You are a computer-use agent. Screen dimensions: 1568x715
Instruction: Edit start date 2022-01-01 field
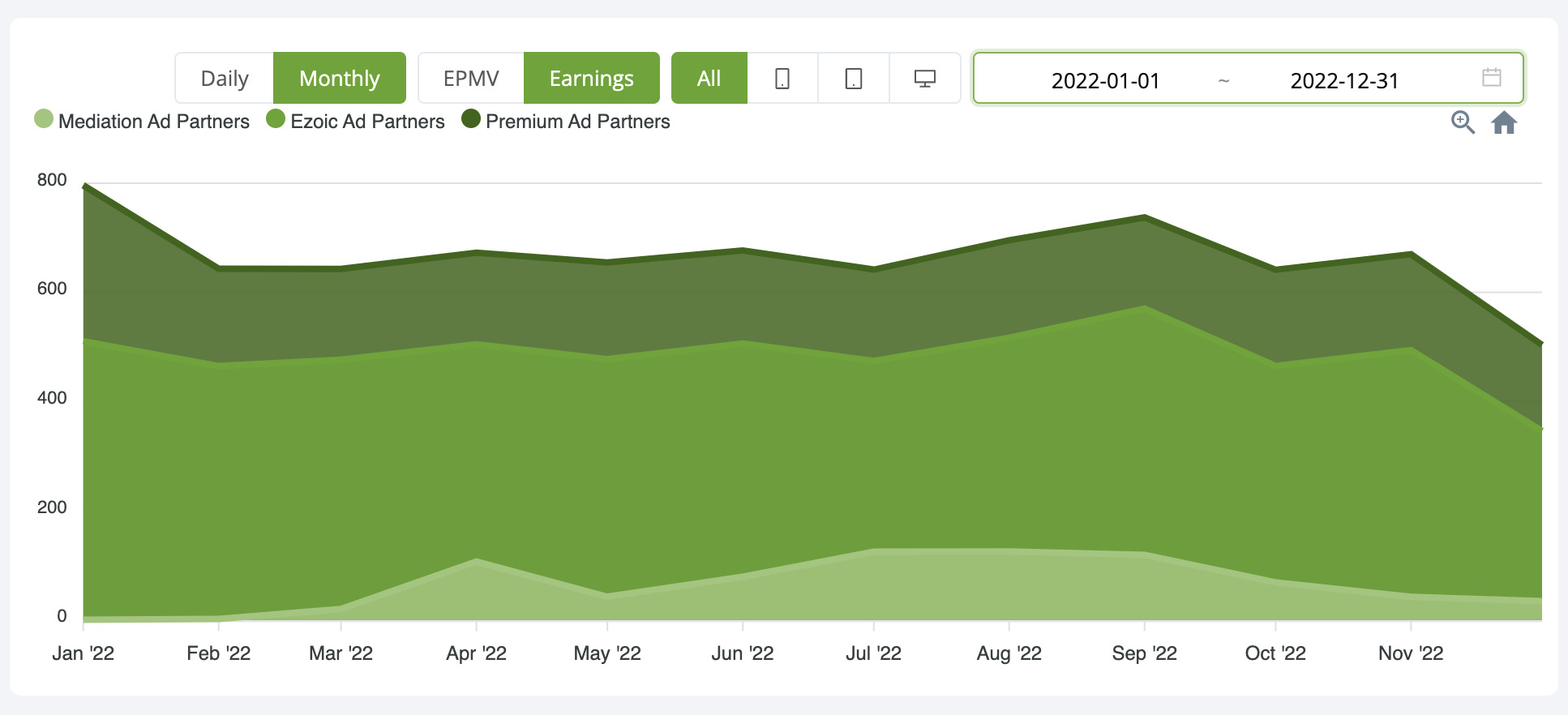[x=1106, y=81]
